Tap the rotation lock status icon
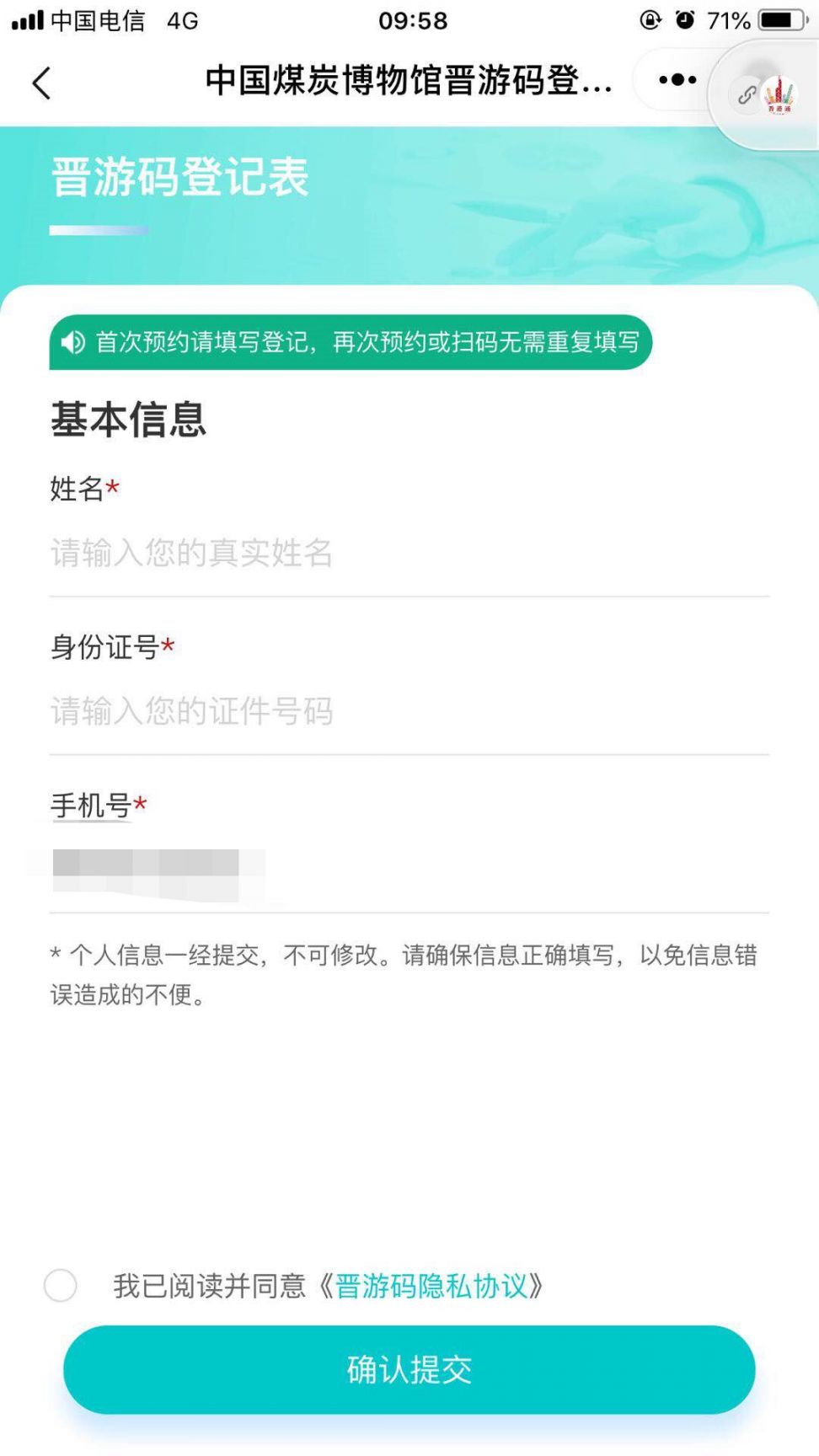Screen dimensions: 819x1456 click(650, 19)
